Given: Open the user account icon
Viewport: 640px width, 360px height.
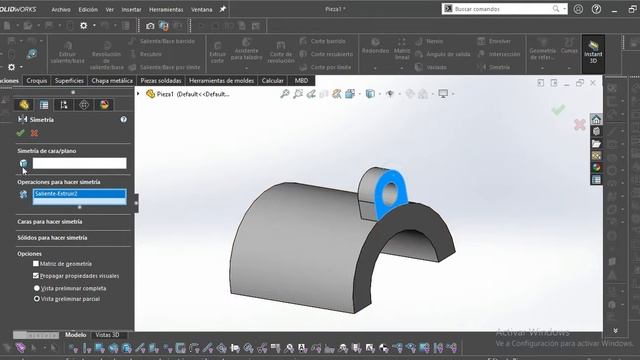Looking at the screenshot, I should [x=578, y=9].
